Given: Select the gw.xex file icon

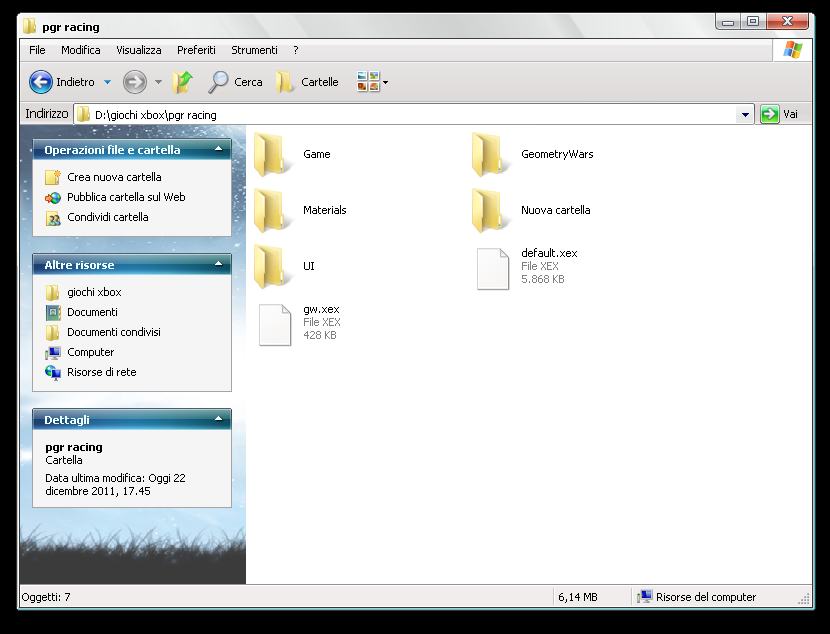Looking at the screenshot, I should (275, 325).
